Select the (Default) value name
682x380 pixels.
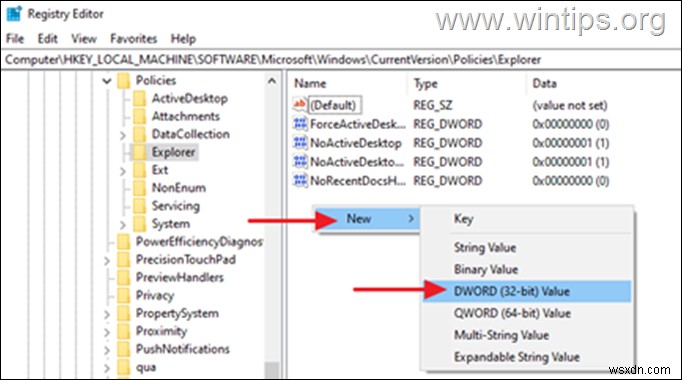point(334,105)
